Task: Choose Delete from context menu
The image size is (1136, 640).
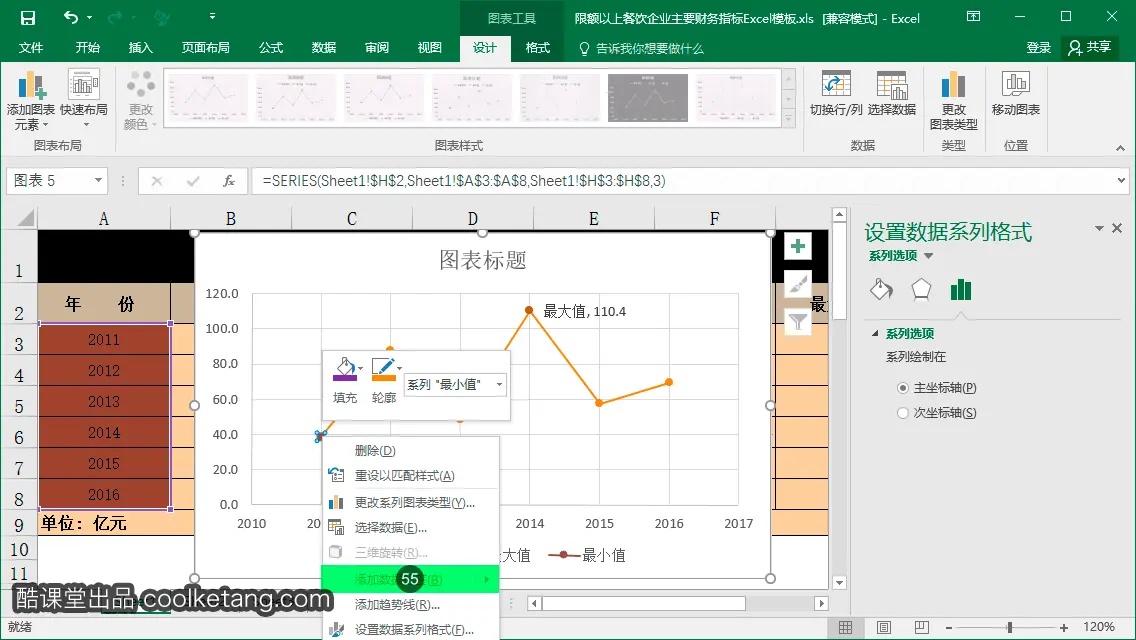Action: pyautogui.click(x=410, y=451)
